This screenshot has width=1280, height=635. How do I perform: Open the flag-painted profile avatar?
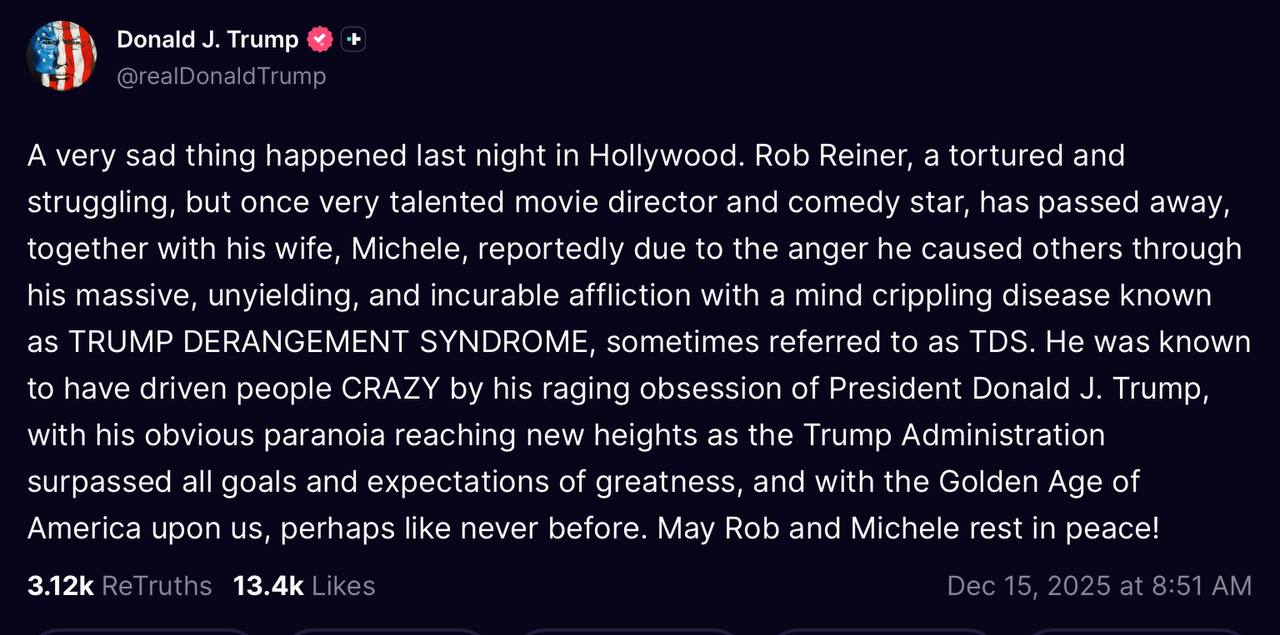62,56
